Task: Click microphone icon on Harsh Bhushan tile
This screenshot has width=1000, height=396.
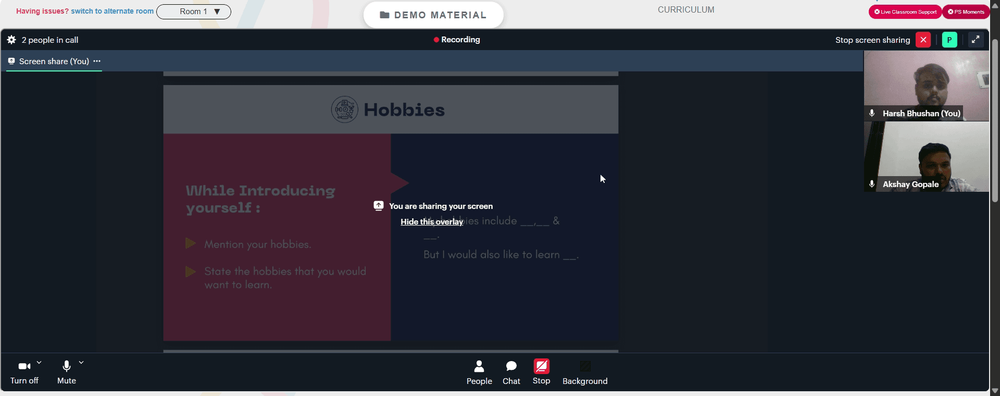Action: pyautogui.click(x=872, y=113)
